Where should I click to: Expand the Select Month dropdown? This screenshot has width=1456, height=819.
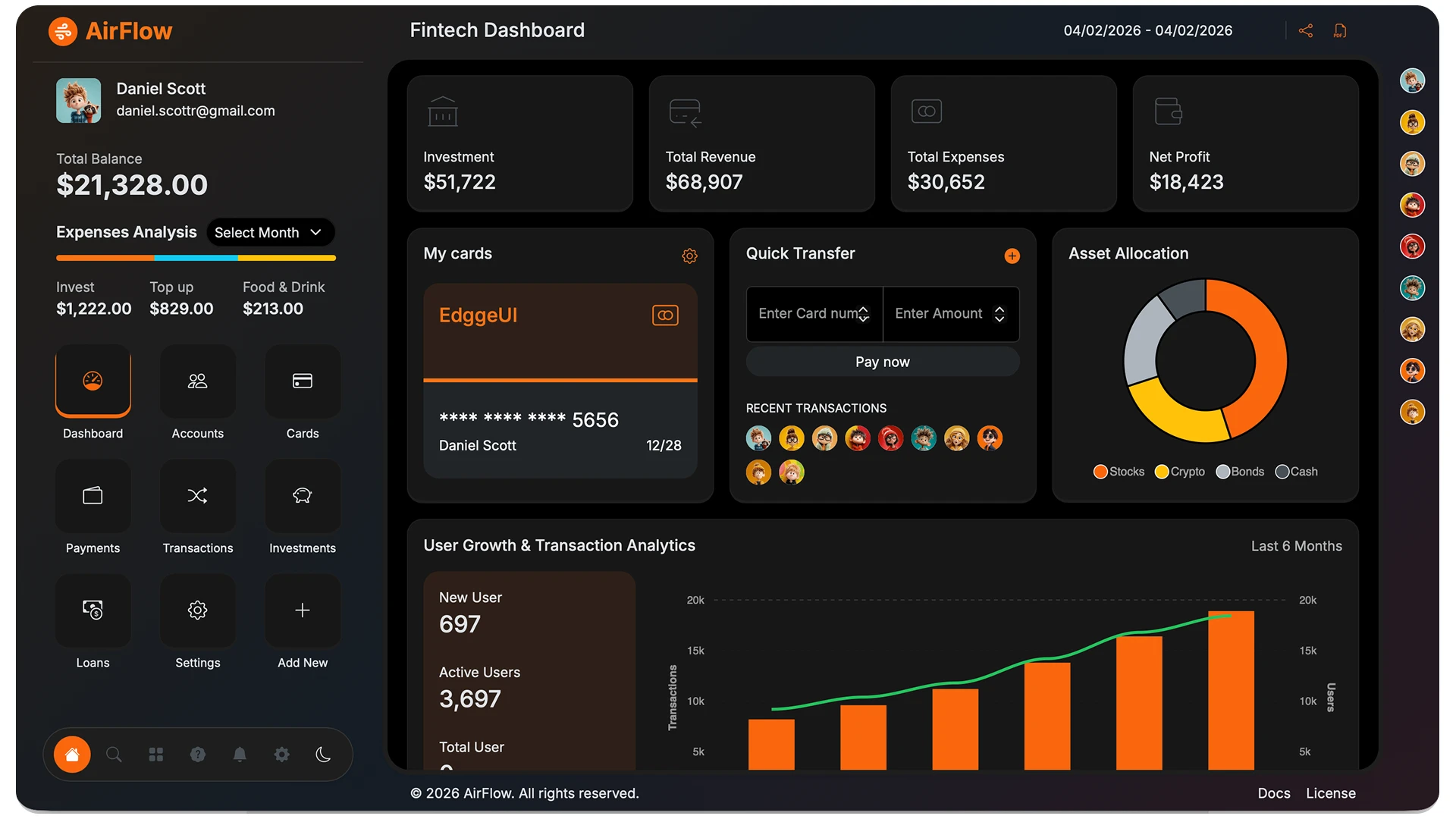(269, 233)
